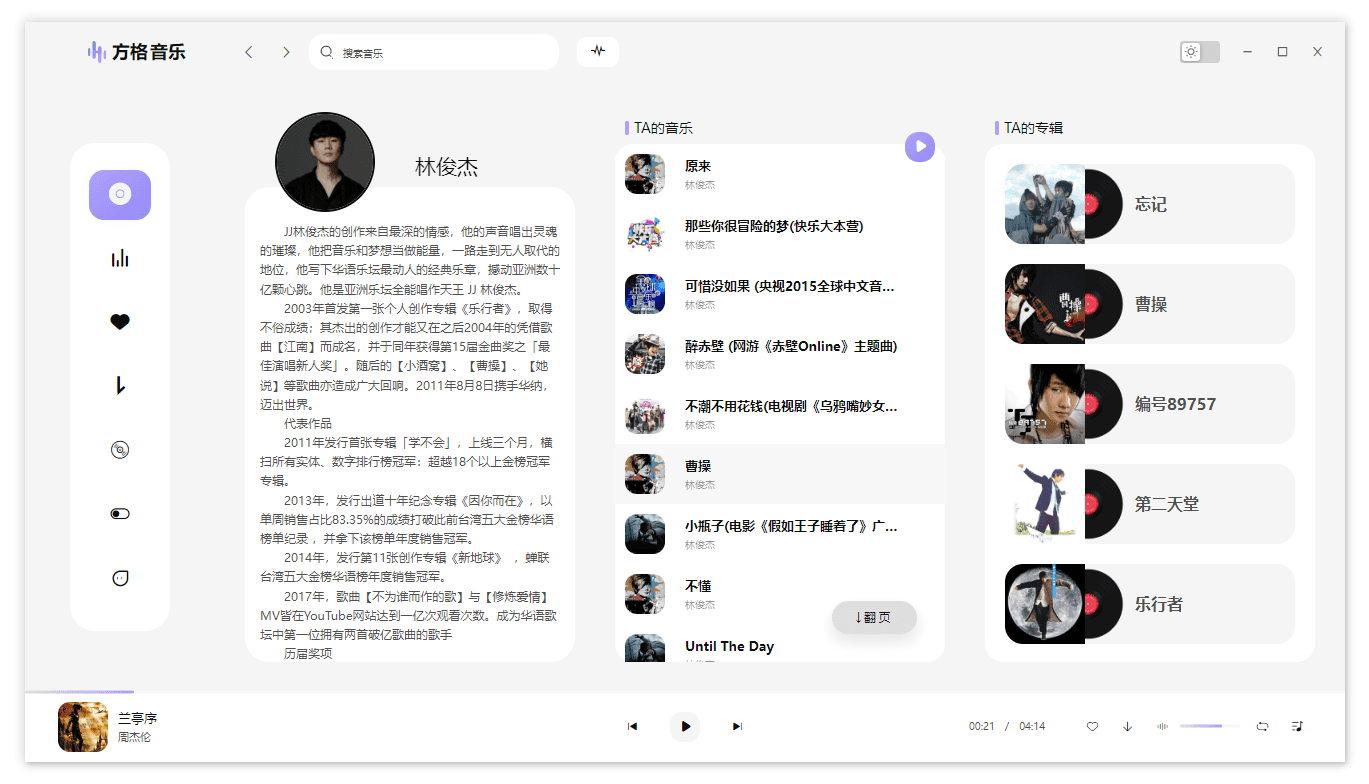Click the down arrow sidebar icon
Viewport: 1369px width, 784px height.
[x=120, y=386]
